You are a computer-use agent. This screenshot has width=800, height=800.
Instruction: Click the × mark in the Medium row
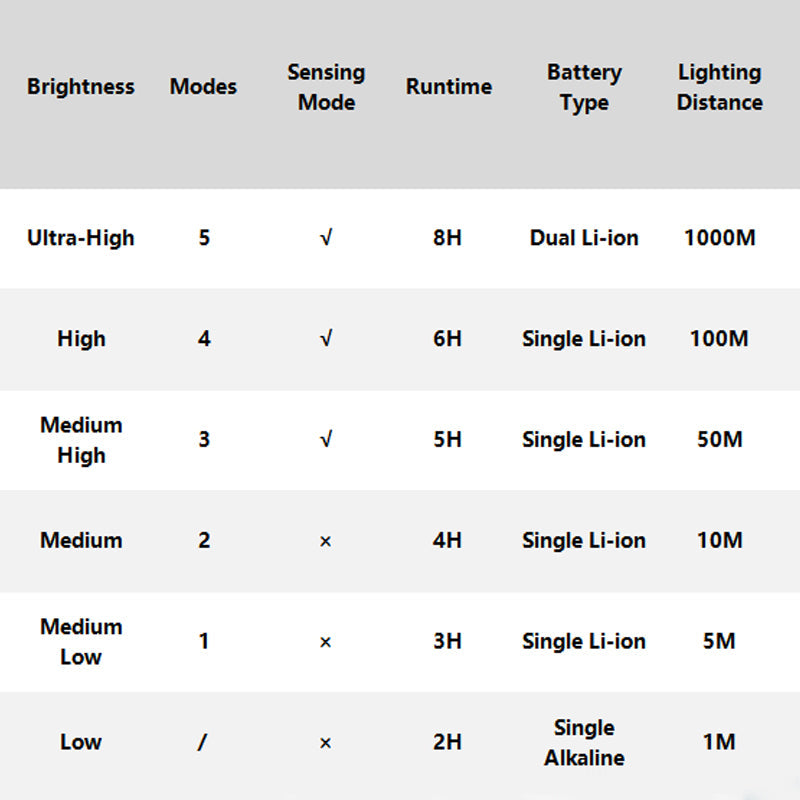(325, 541)
